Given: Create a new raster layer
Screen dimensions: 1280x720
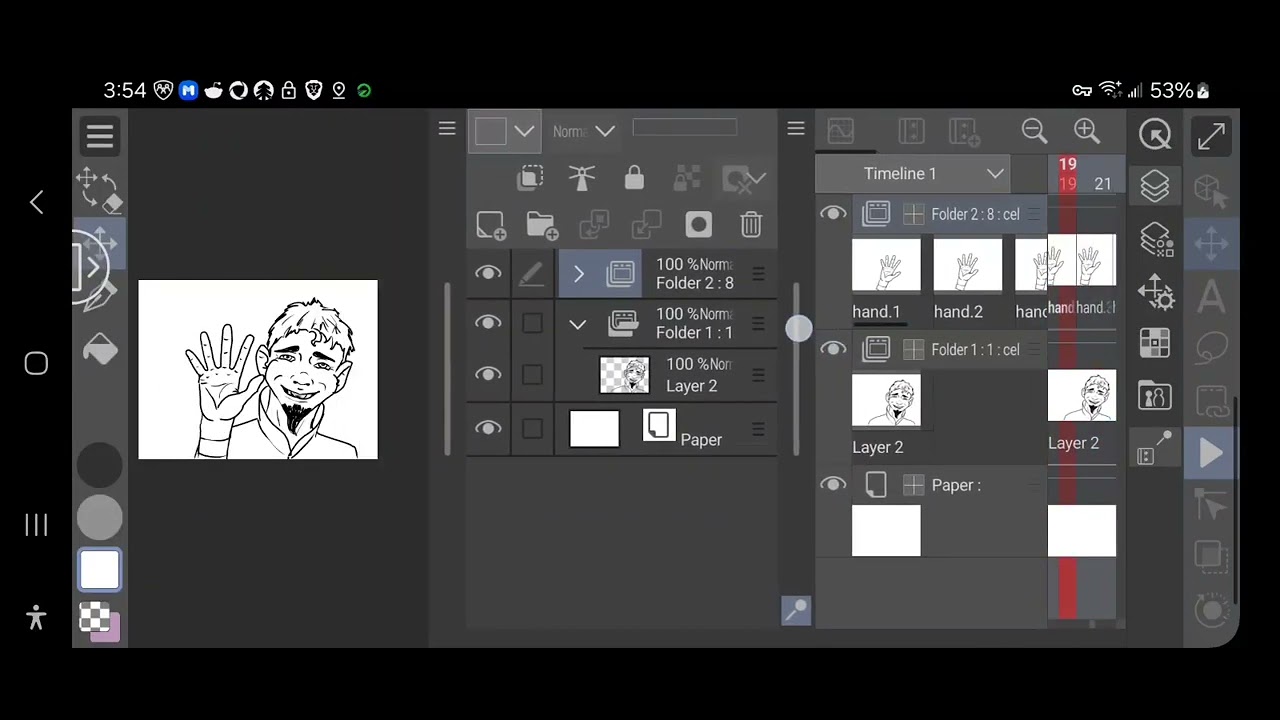Looking at the screenshot, I should [x=490, y=225].
